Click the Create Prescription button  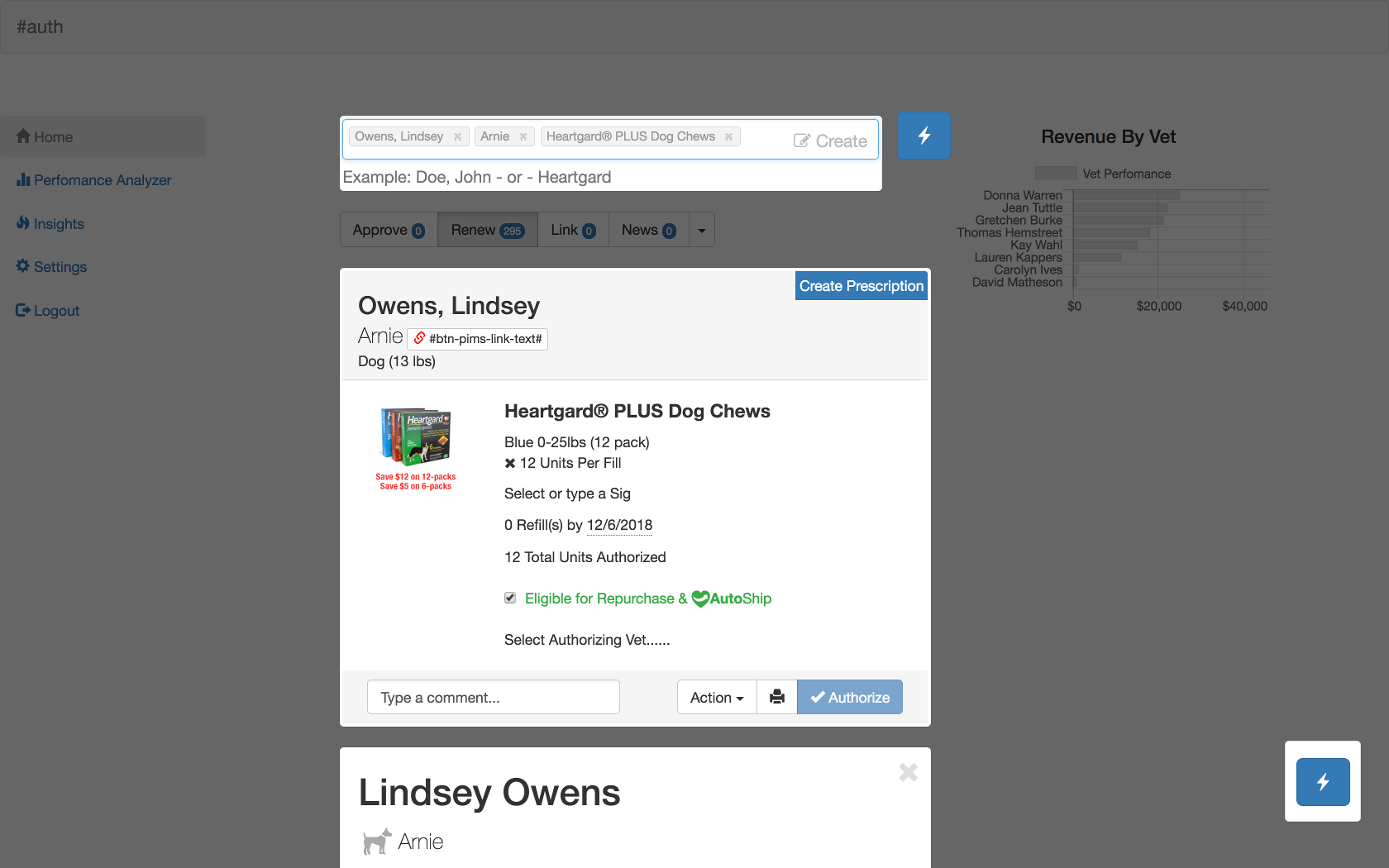click(861, 286)
